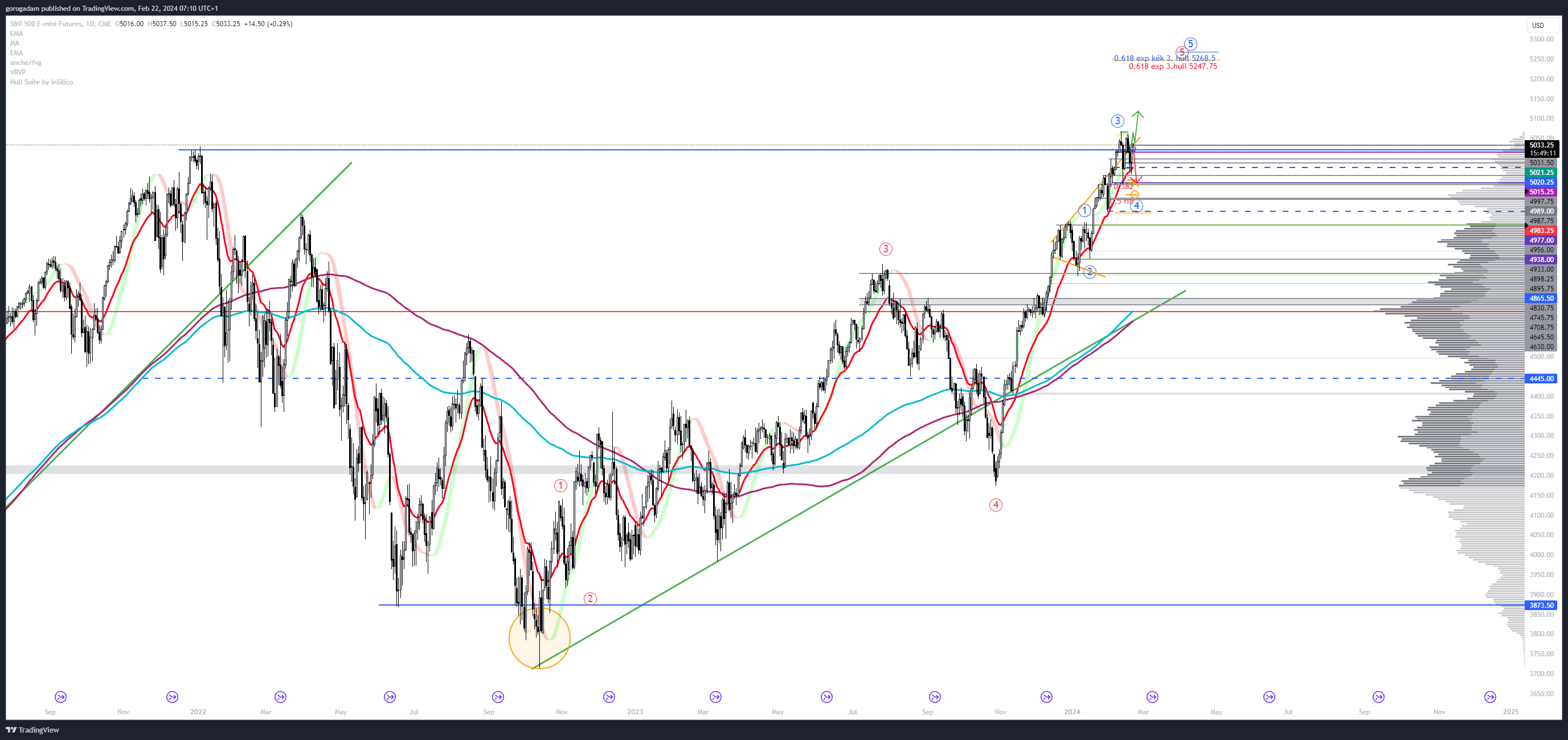Viewport: 1568px width, 740px height.
Task: Click the red circled 3 wave label
Action: tap(886, 248)
